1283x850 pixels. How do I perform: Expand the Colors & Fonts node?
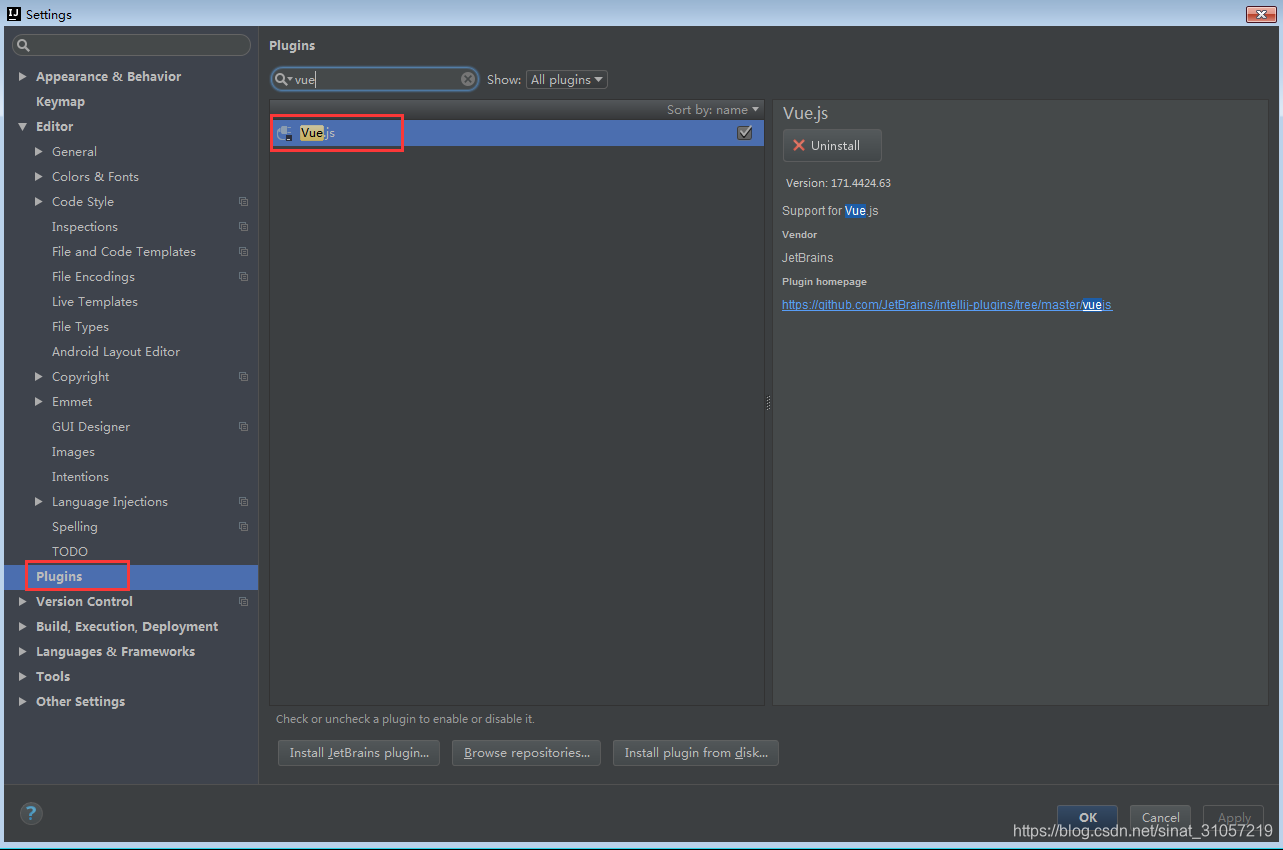click(39, 176)
